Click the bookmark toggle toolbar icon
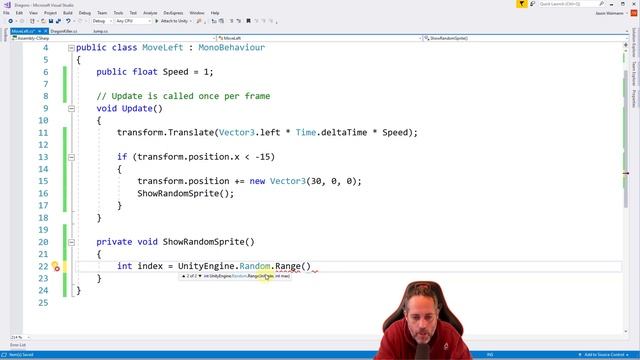Image resolution: width=640 pixels, height=360 pixels. pos(248,21)
